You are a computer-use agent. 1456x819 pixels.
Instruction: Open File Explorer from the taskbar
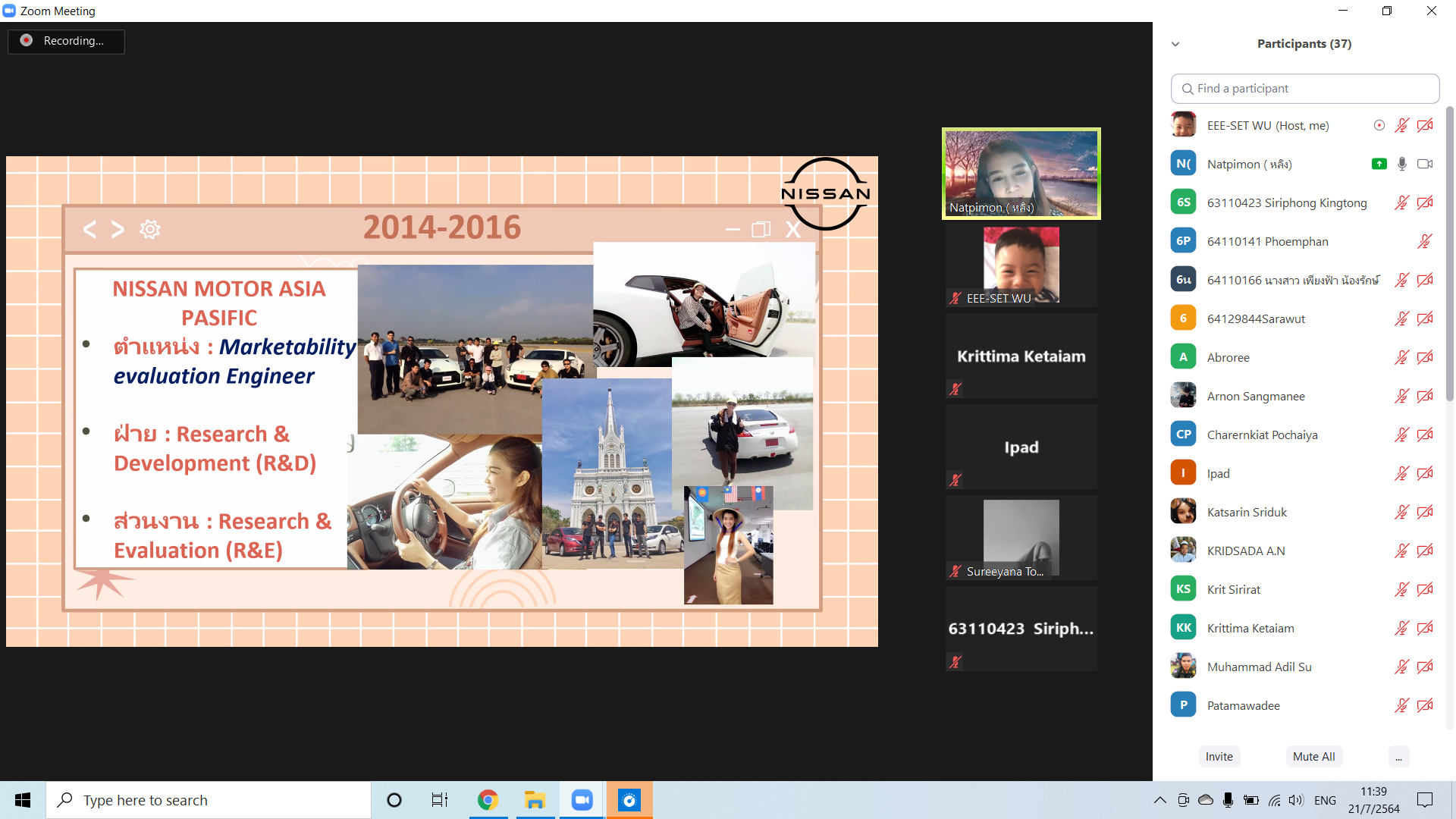click(x=535, y=800)
